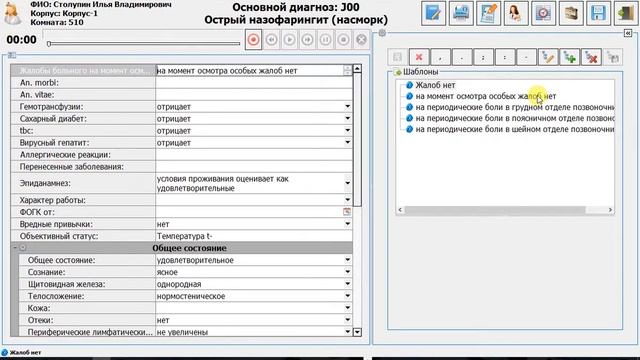Select the грудном отделе pain template
Screen dimensions: 640x360
pyautogui.click(x=515, y=107)
